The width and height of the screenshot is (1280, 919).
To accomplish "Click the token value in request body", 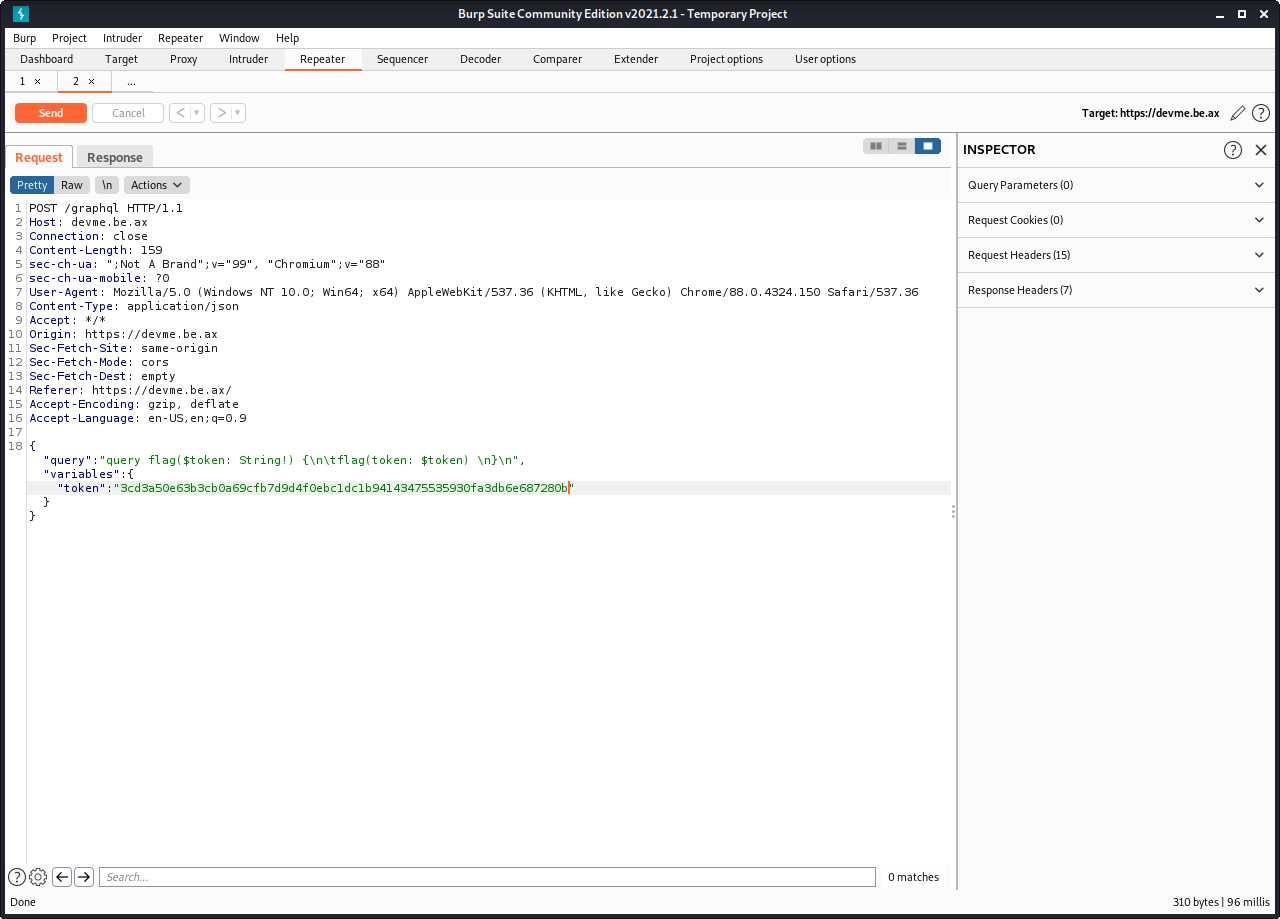I will tap(344, 488).
